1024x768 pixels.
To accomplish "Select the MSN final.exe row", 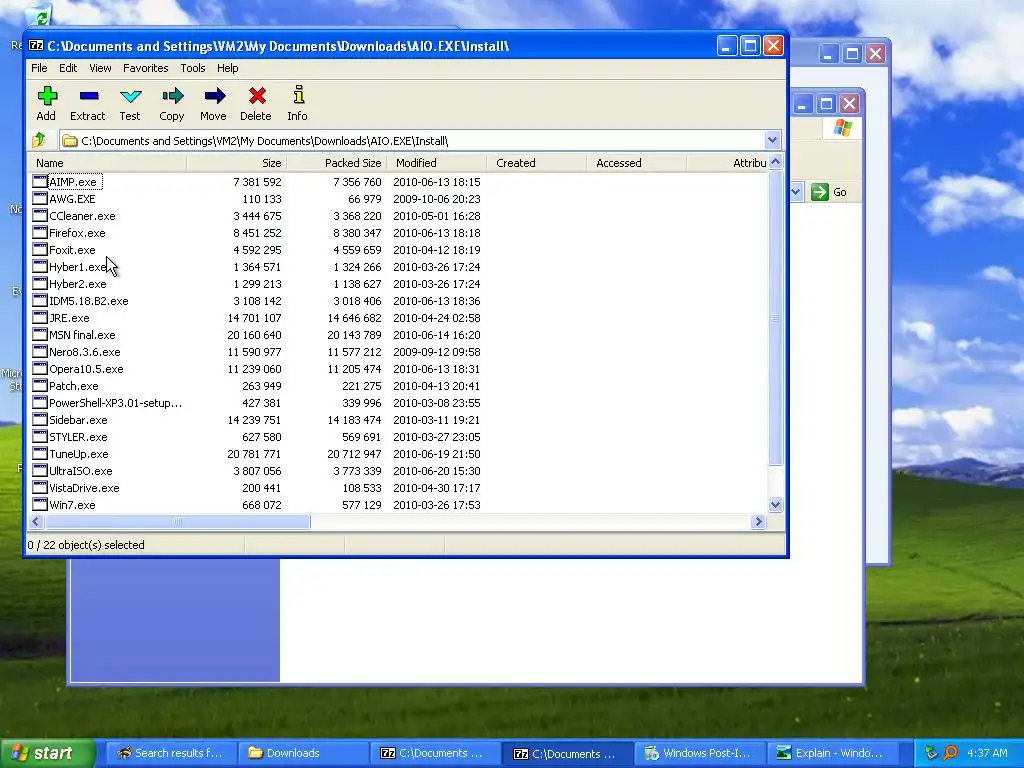I will click(398, 334).
